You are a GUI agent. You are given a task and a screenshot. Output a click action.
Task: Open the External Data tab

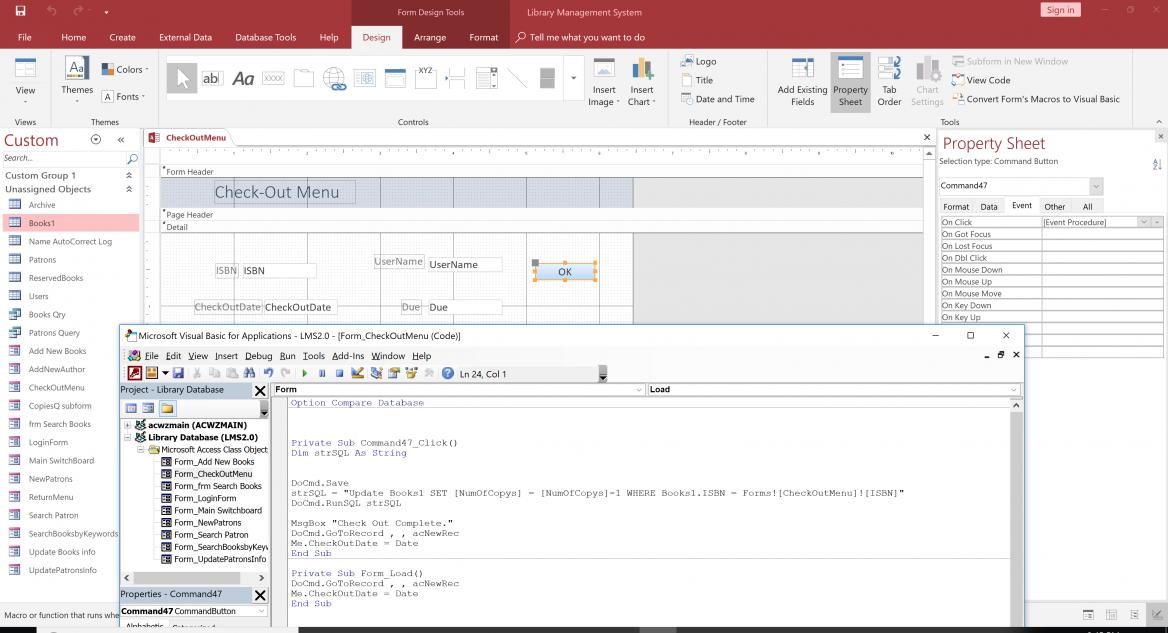(x=185, y=37)
